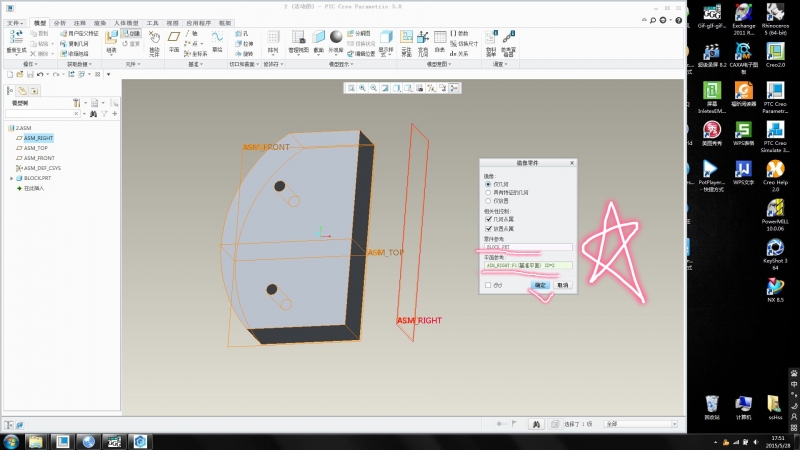Open the 切口和曲面 group dropdown
Viewport: 800px width, 450px height.
coord(244,64)
